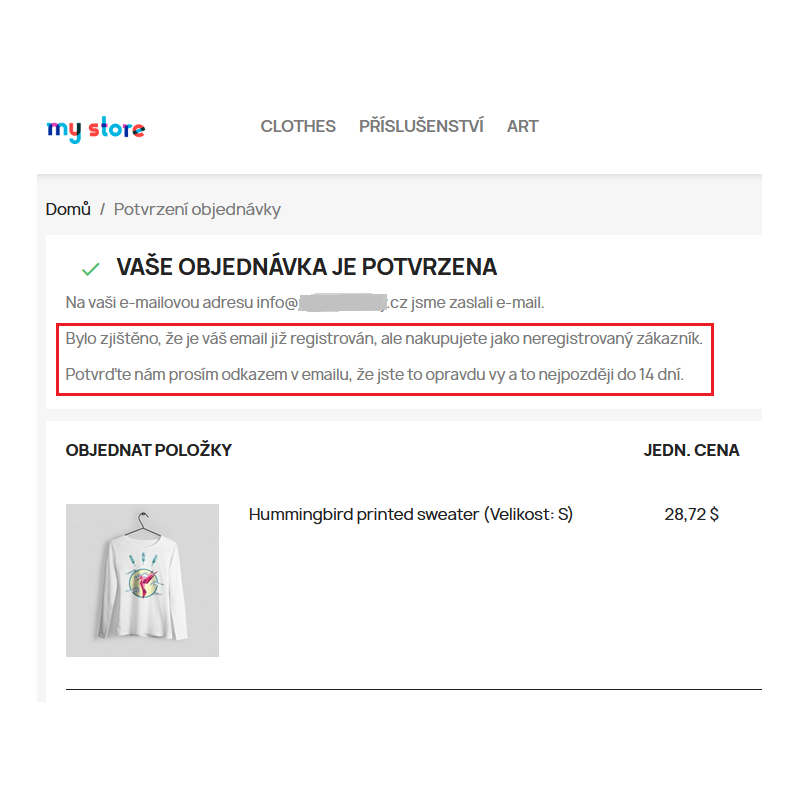Click the VAŠE OBJEDNÁVKA JE POTVRZENA heading

[307, 267]
